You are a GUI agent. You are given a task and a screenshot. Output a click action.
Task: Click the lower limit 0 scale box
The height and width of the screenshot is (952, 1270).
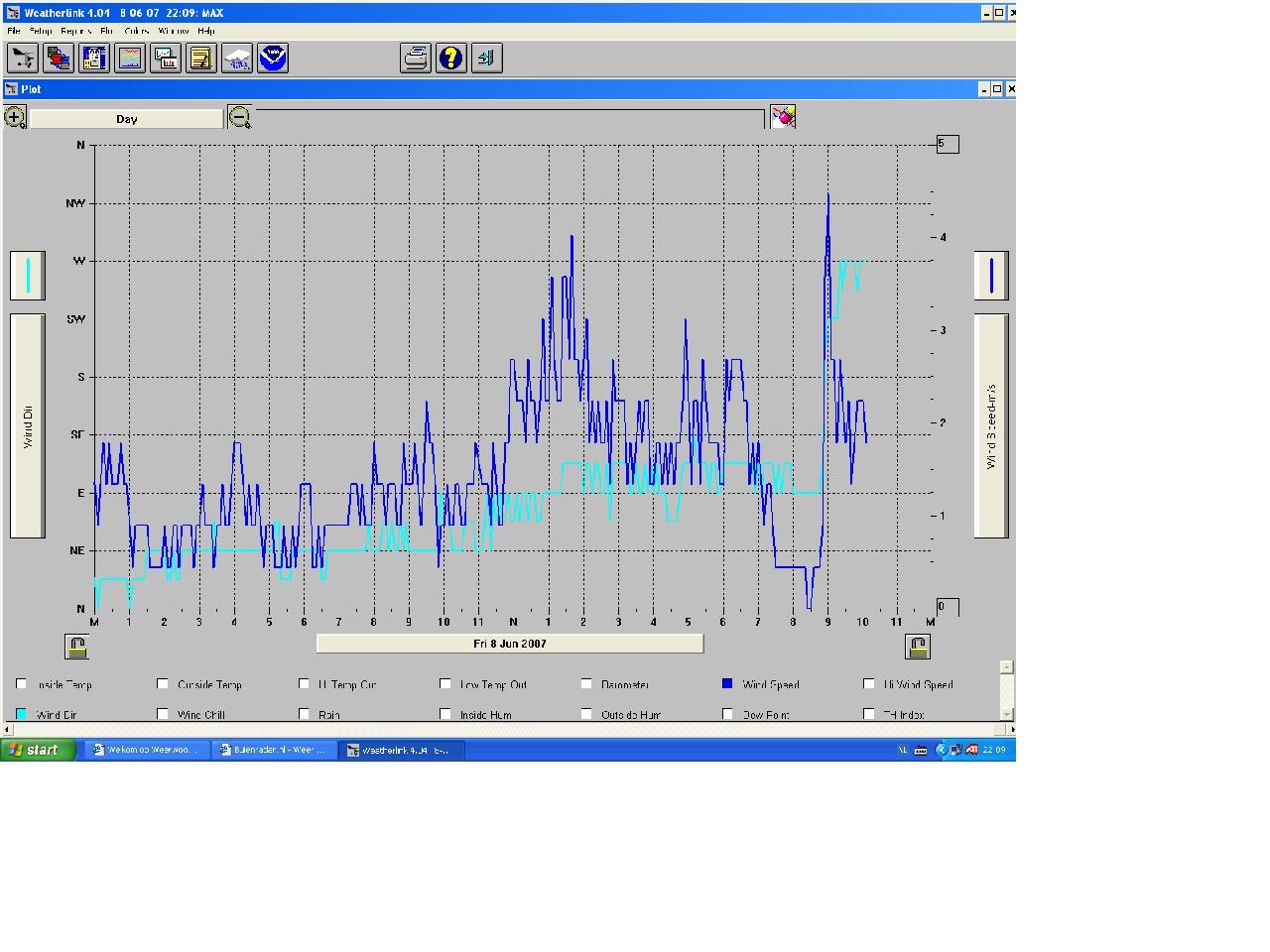(948, 606)
